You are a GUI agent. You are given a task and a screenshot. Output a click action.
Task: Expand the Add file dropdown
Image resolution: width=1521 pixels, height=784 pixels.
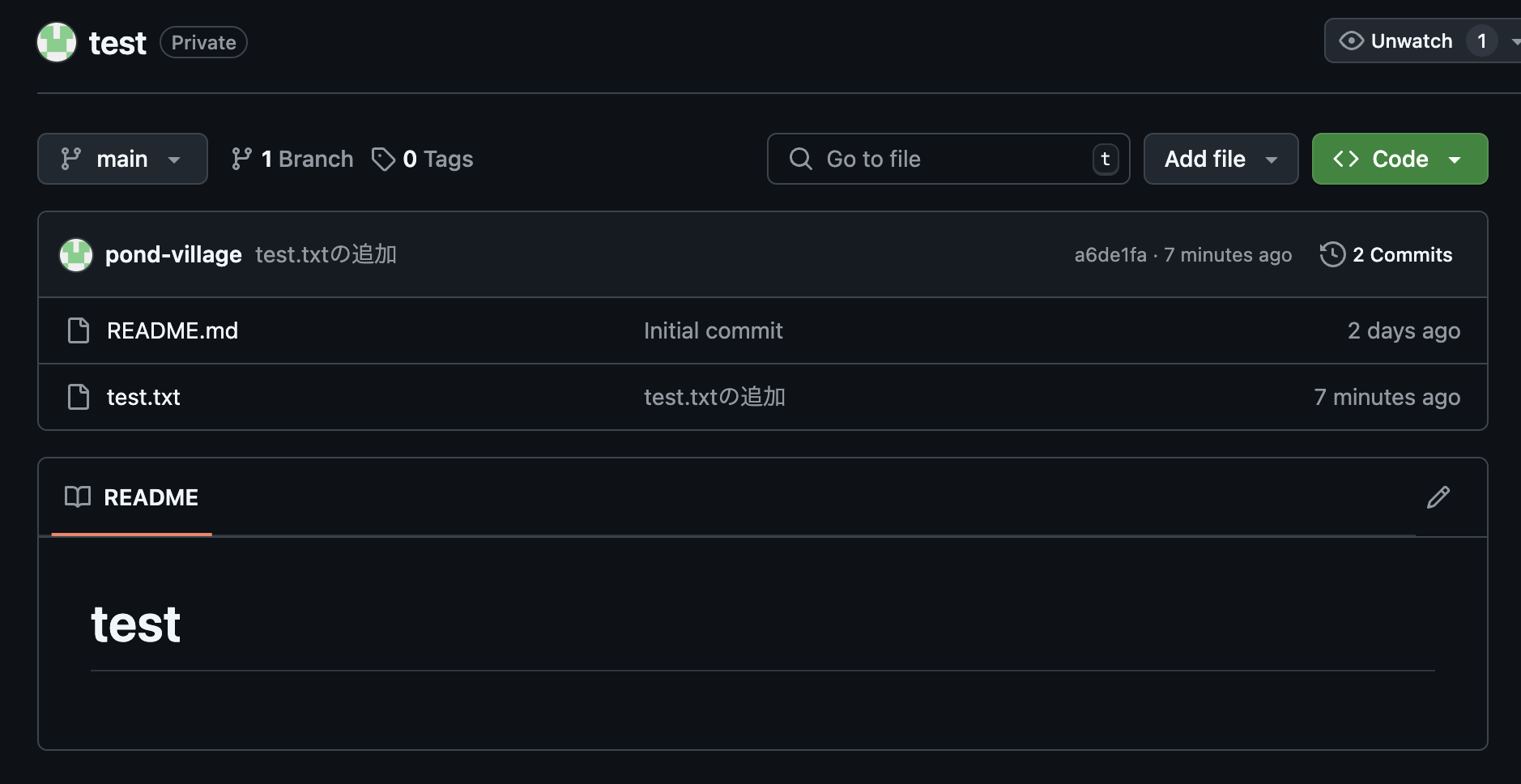1221,159
